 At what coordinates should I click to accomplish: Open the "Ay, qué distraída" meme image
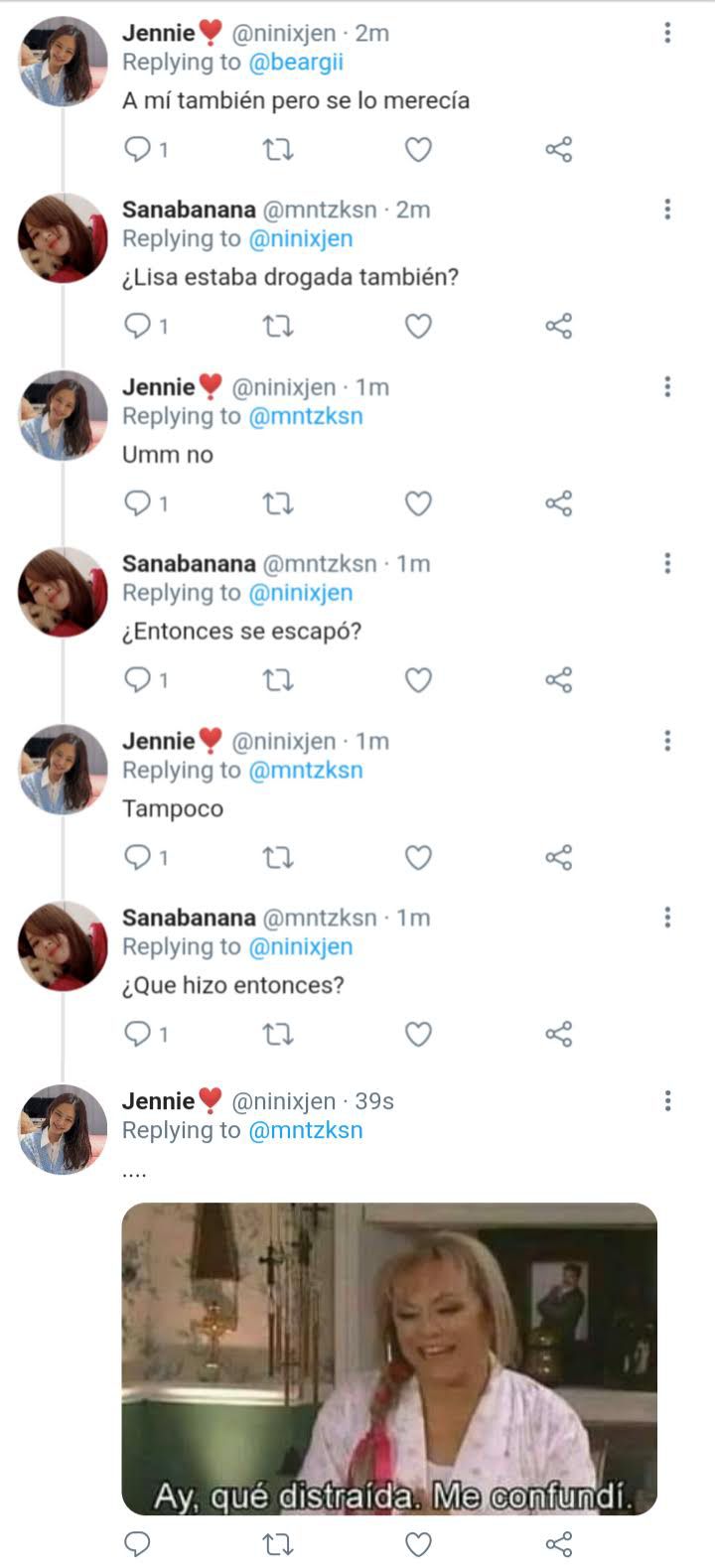point(389,1358)
